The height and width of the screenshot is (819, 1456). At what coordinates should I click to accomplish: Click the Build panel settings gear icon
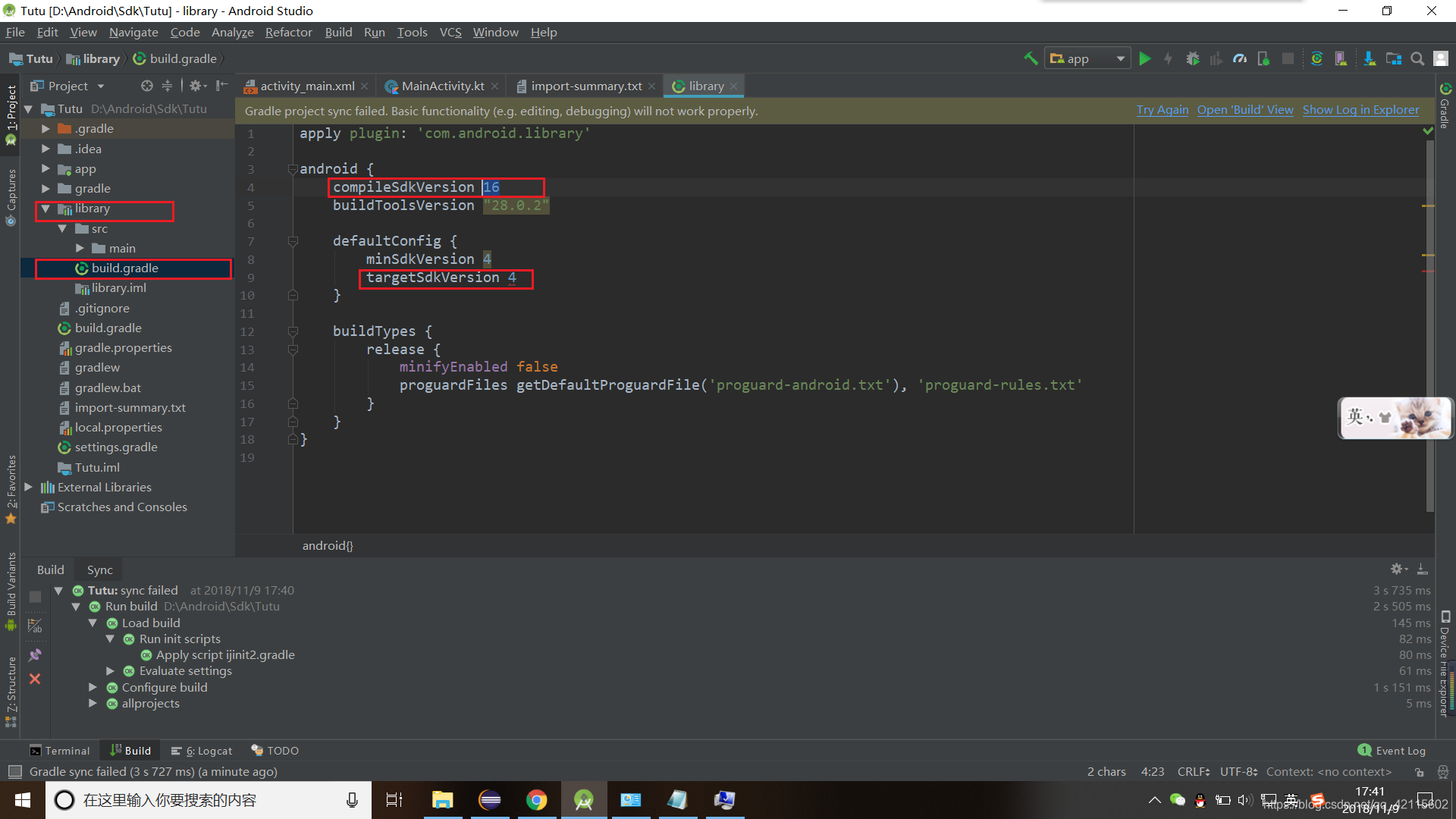click(x=1399, y=569)
